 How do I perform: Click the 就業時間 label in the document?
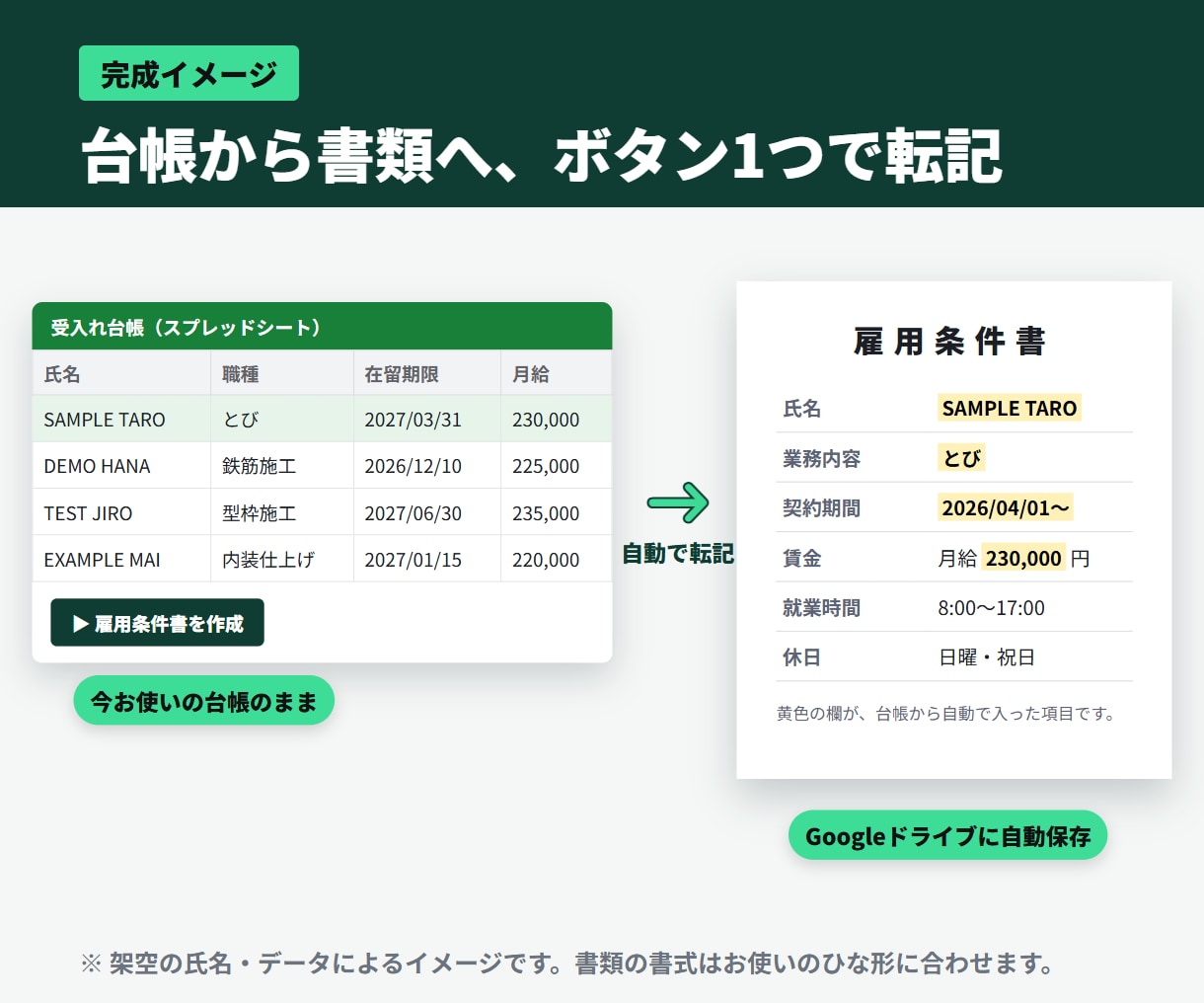click(x=821, y=607)
